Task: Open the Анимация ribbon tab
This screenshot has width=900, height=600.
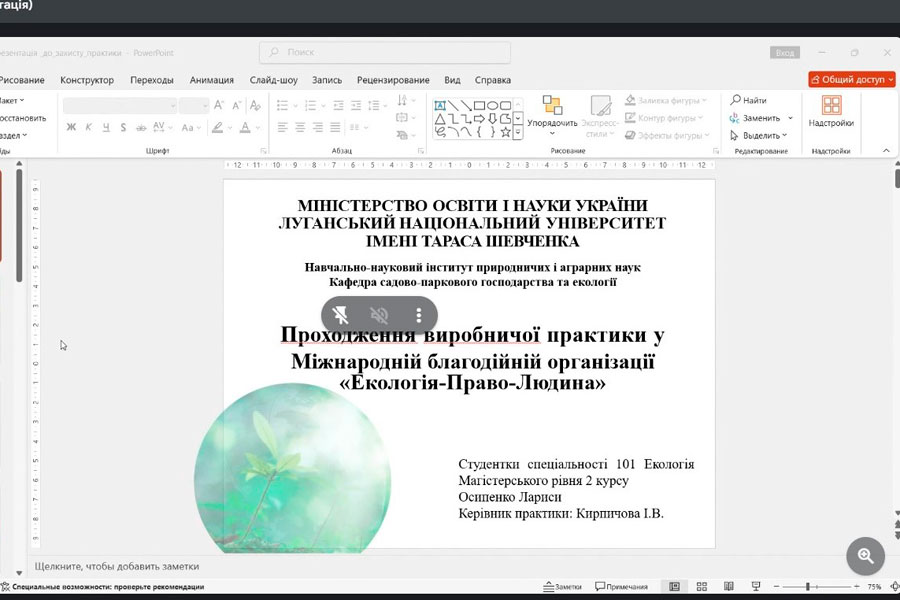Action: pos(211,80)
